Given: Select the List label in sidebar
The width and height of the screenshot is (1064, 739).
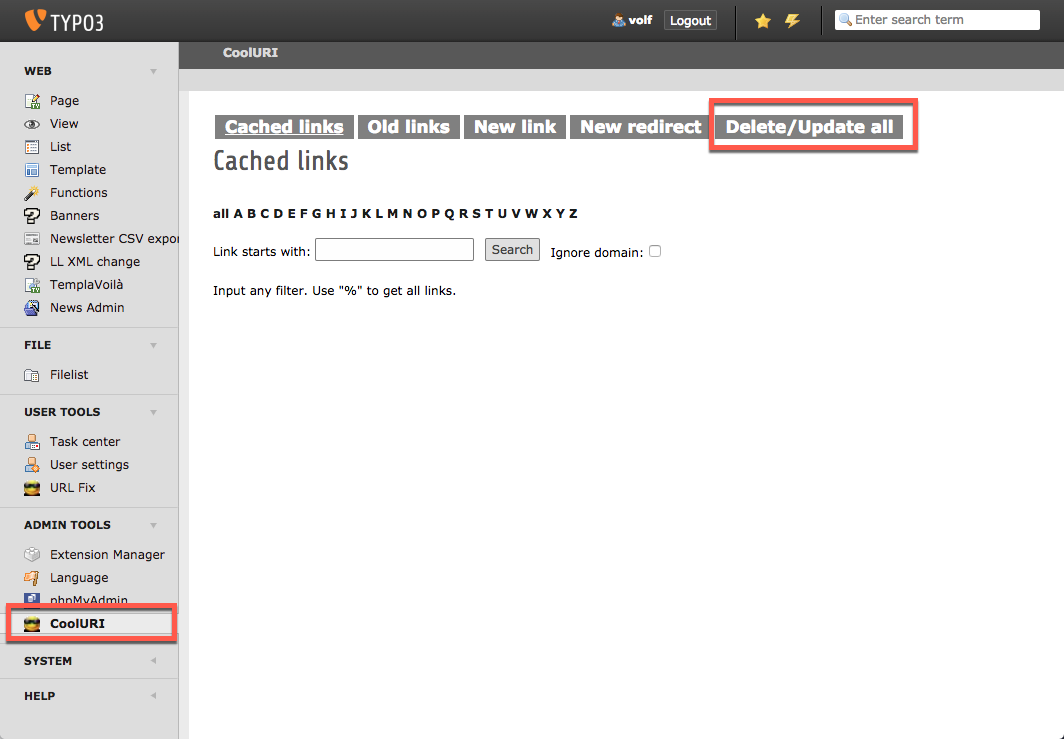Looking at the screenshot, I should pos(60,147).
